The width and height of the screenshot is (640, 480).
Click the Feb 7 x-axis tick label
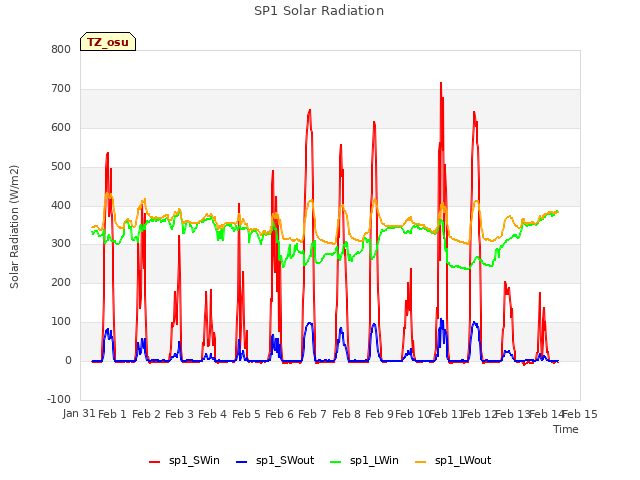312,414
